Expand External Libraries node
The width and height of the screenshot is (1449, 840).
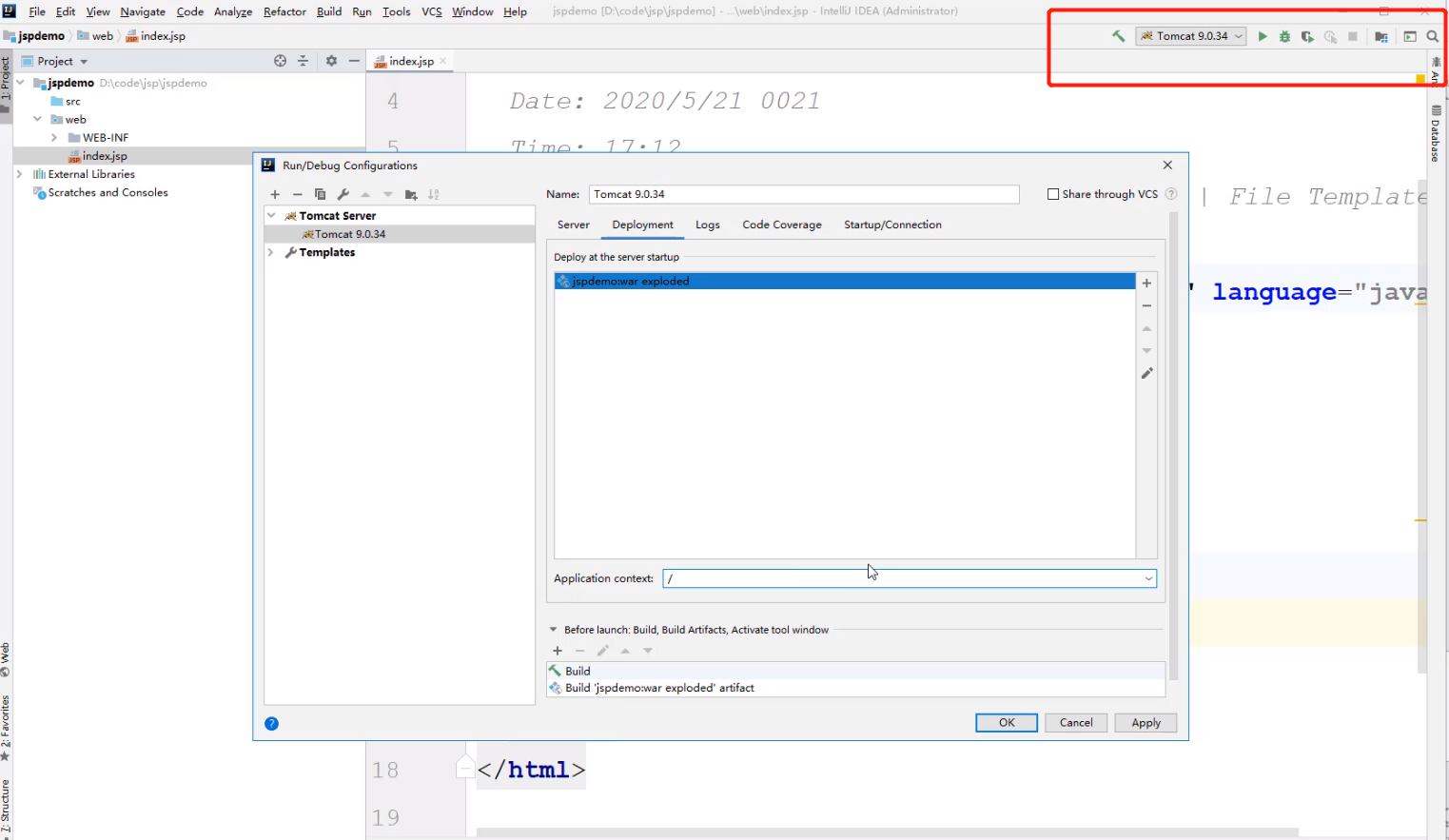[20, 174]
